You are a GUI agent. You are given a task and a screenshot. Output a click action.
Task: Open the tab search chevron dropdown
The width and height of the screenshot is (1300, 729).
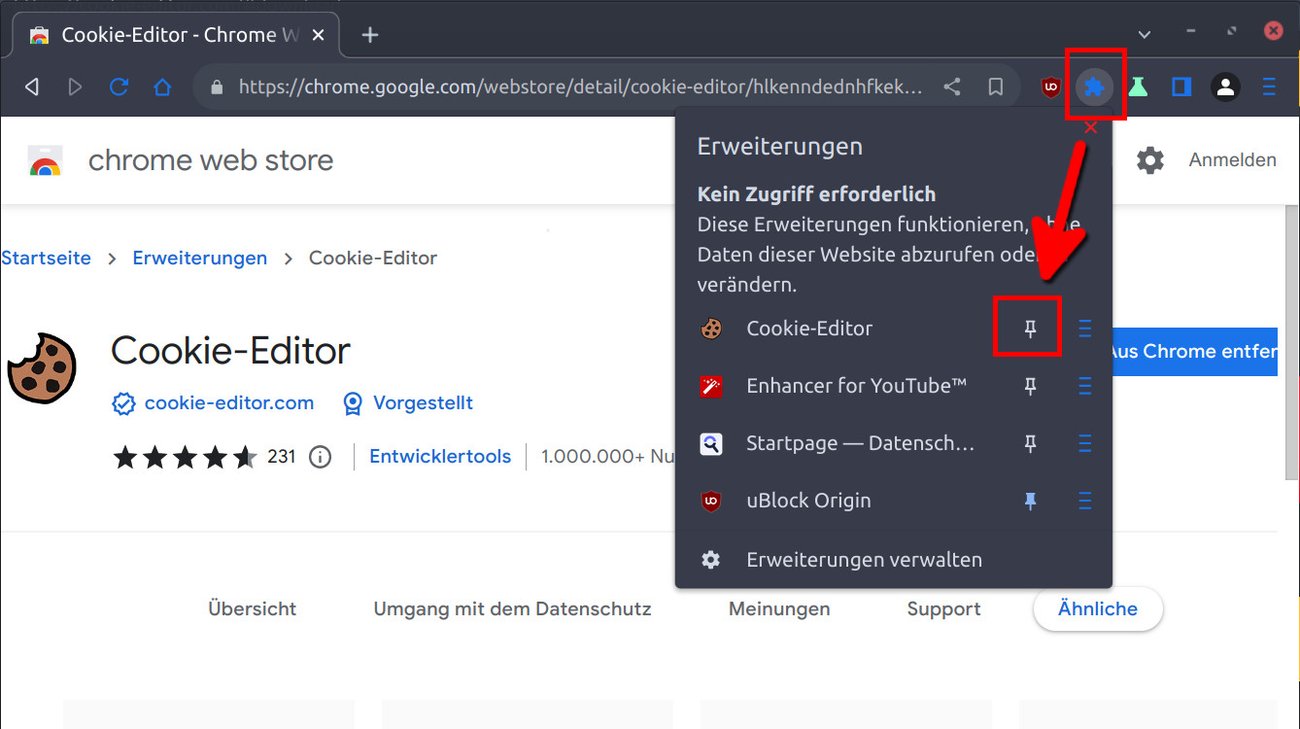coord(1143,33)
